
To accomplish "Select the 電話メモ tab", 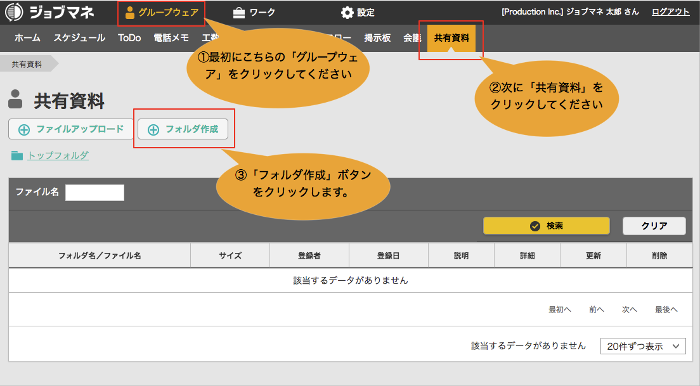I will point(171,38).
